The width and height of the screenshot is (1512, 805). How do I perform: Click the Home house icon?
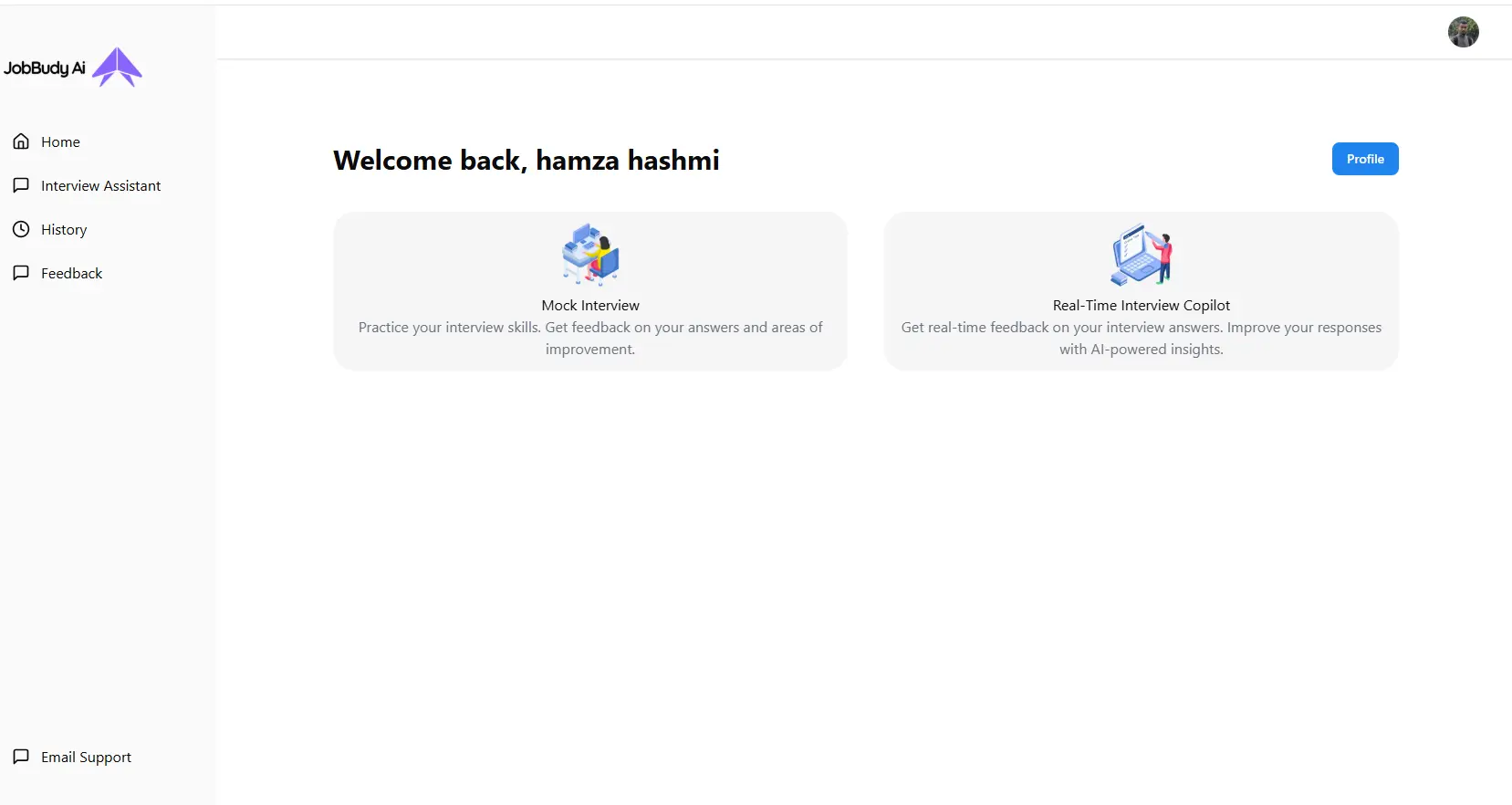point(21,141)
